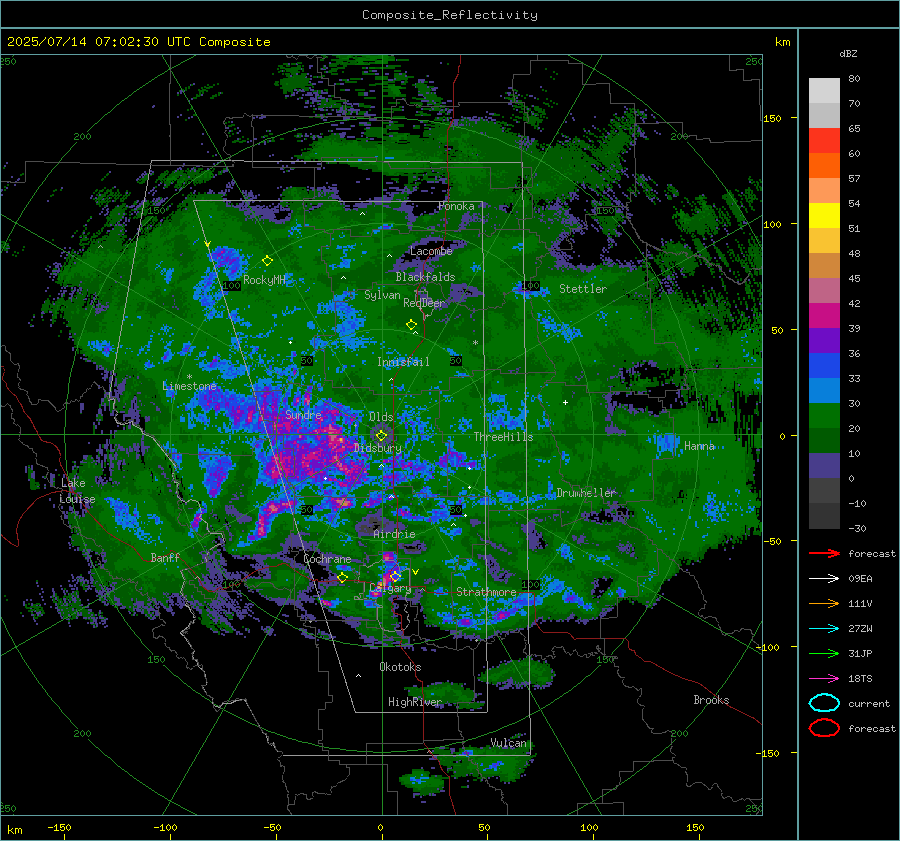The width and height of the screenshot is (900, 841).
Task: Select the purple 36-39 dBZ swatch
Action: pyautogui.click(x=824, y=341)
